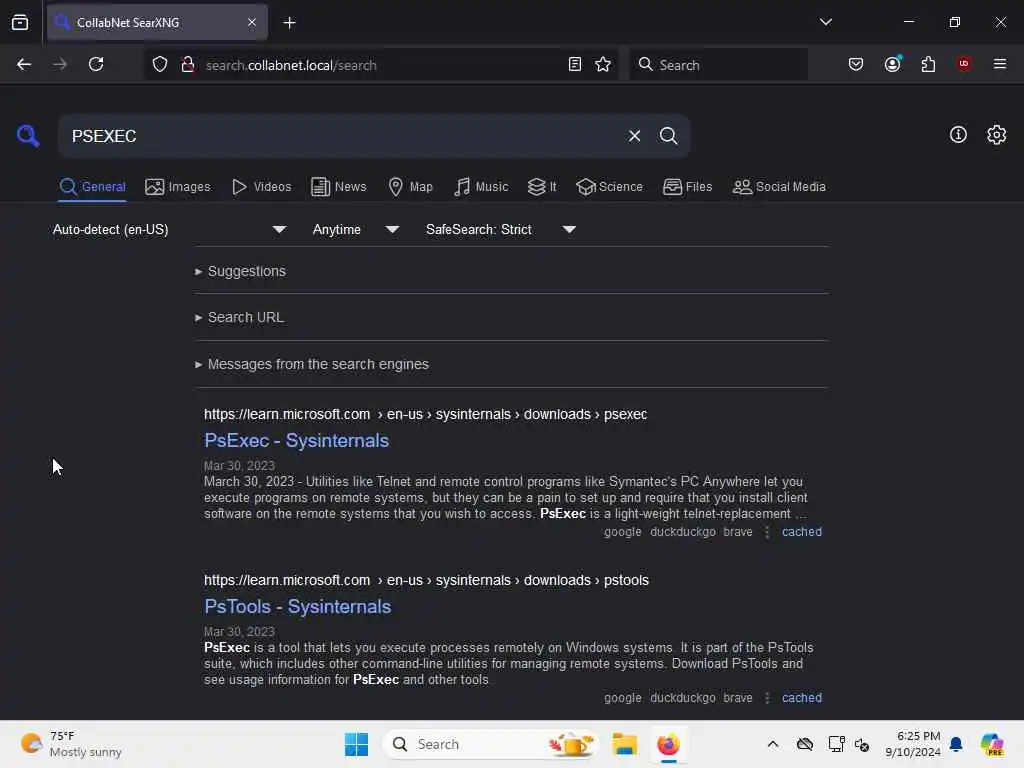Open the Anytime time range dropdown
This screenshot has width=1024, height=768.
tap(355, 229)
